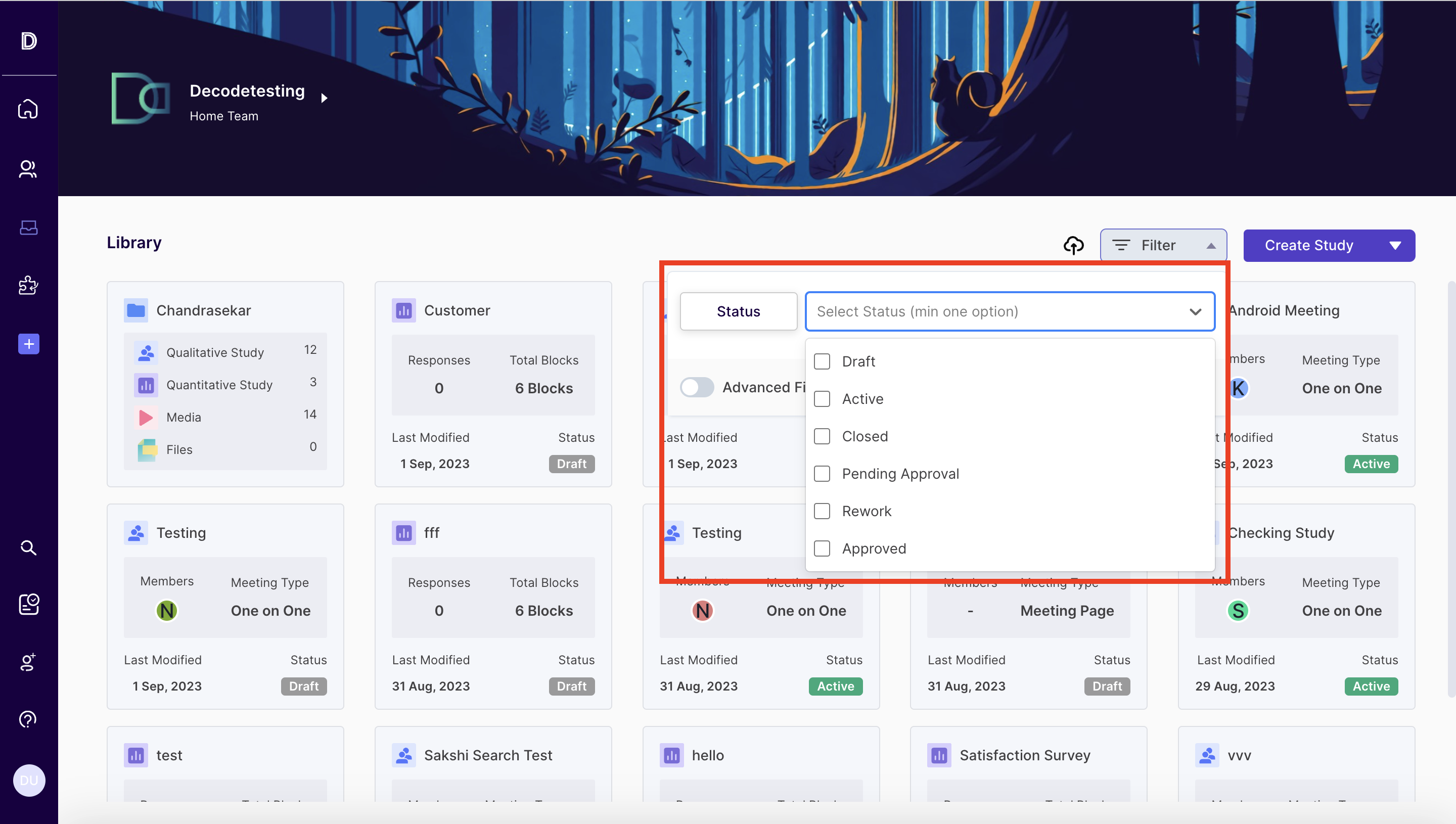Collapse the Filter dropdown button
The image size is (1456, 824).
pos(1163,245)
